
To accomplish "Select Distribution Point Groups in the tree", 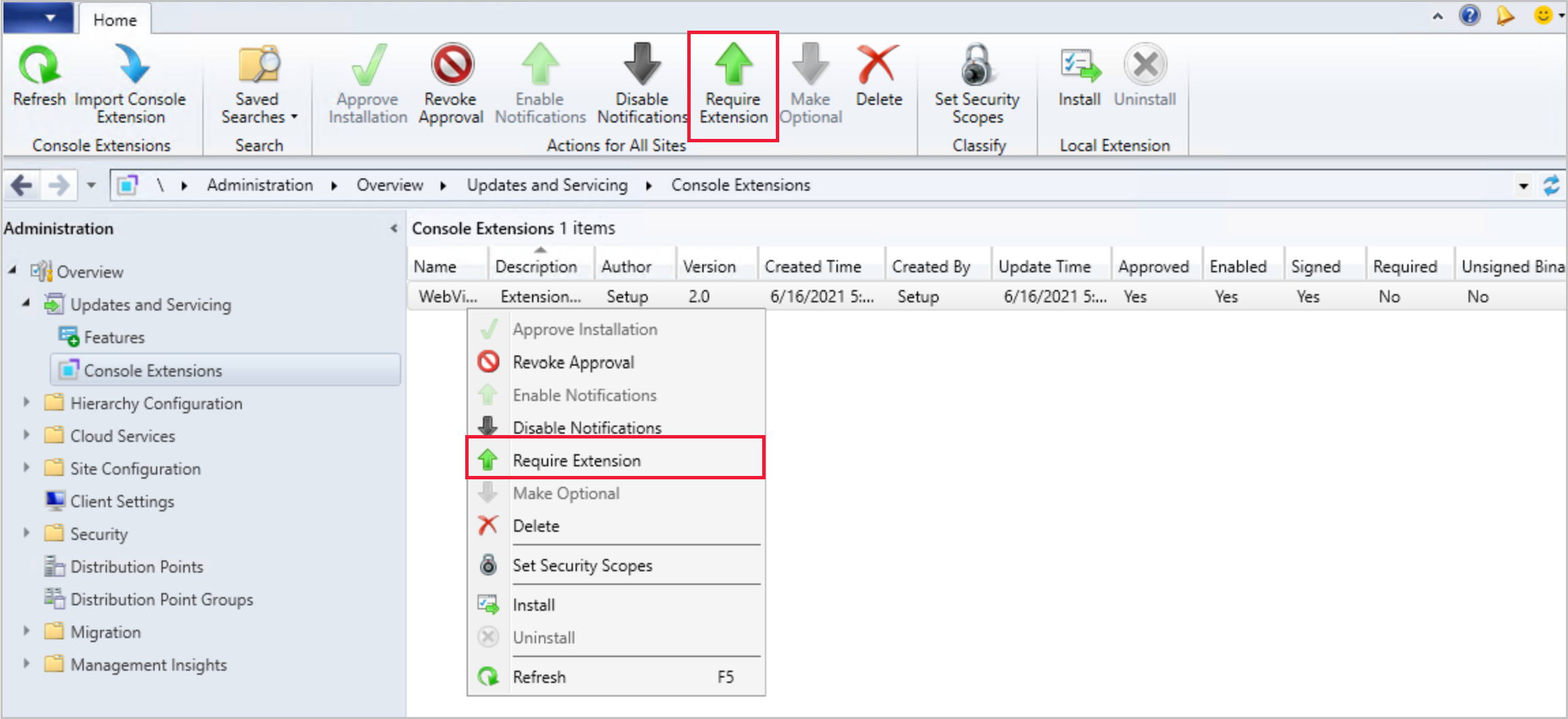I will tap(161, 599).
